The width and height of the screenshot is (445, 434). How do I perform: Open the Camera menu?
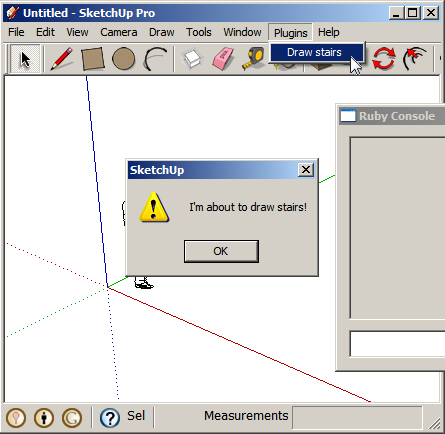coord(119,32)
